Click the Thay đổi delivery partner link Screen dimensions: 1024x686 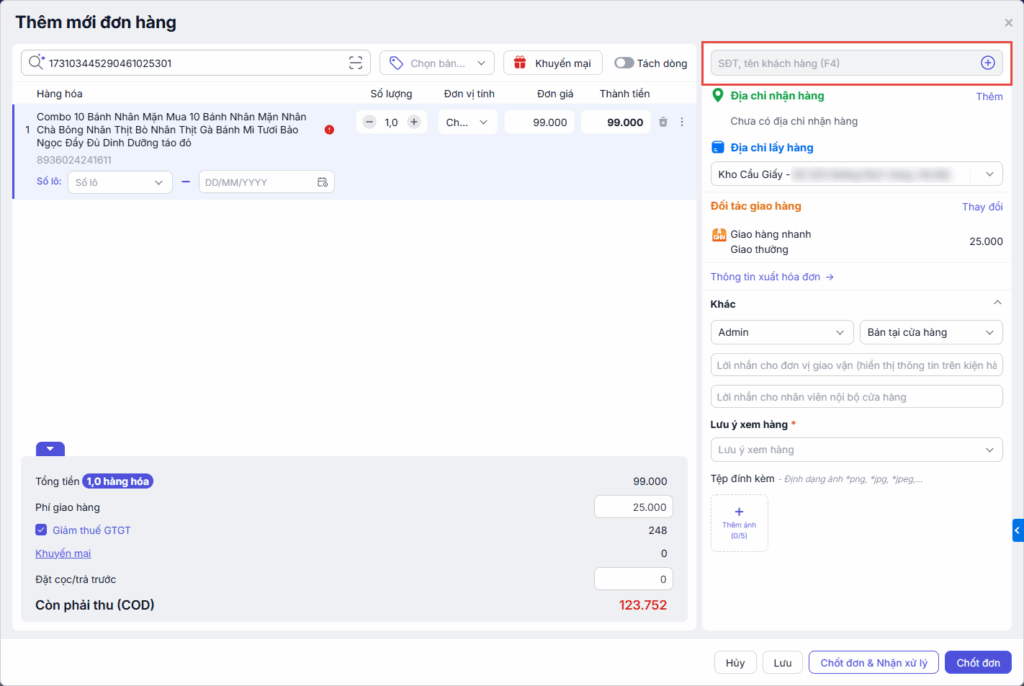pos(981,207)
